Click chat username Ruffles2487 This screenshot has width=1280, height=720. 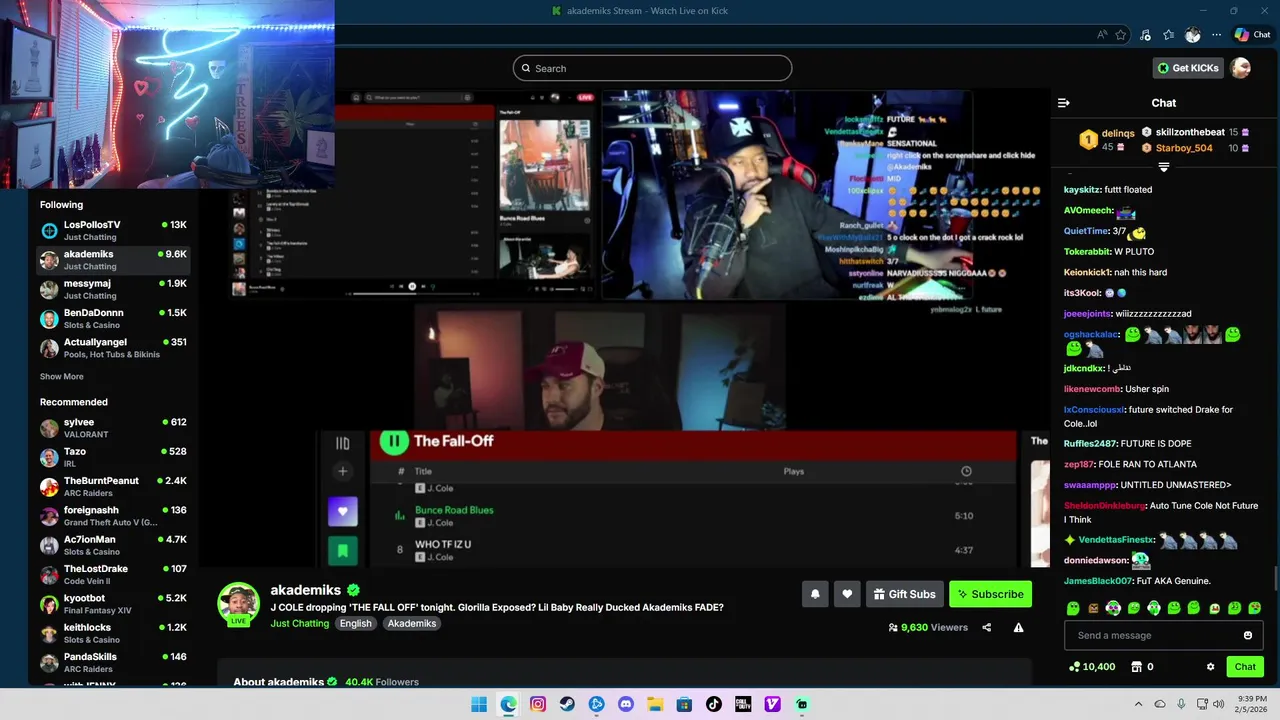click(x=1090, y=444)
